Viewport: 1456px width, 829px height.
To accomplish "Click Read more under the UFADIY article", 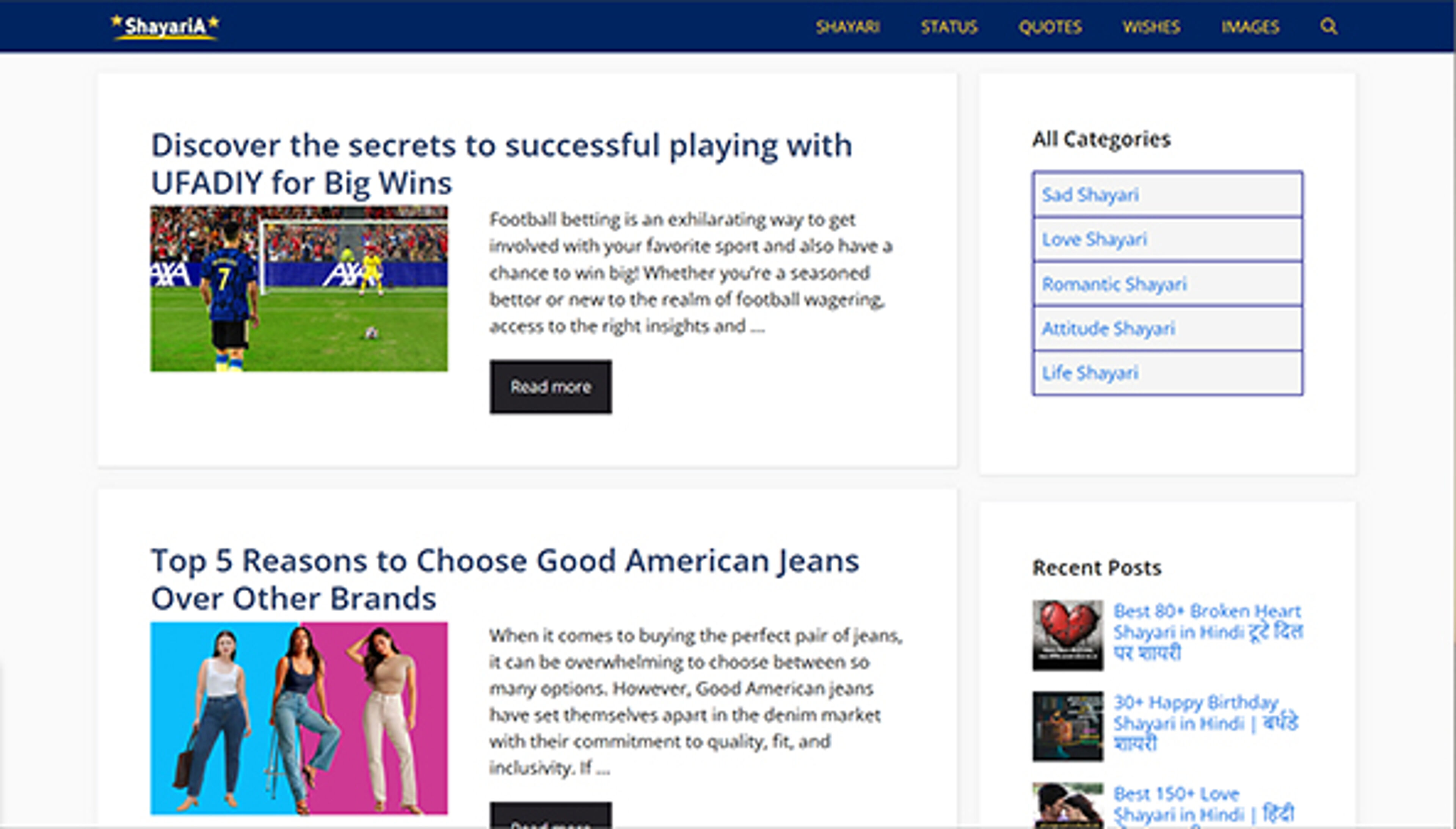I will 551,387.
